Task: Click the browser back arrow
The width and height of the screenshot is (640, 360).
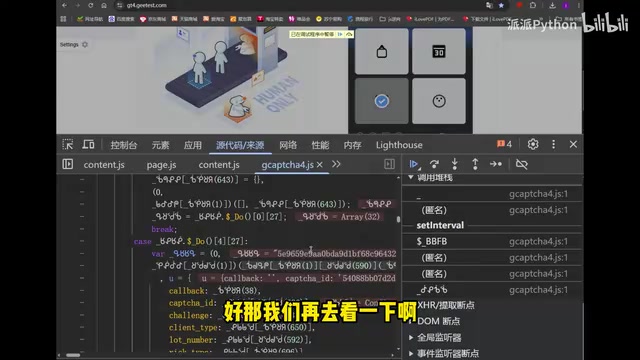Action: [64, 5]
